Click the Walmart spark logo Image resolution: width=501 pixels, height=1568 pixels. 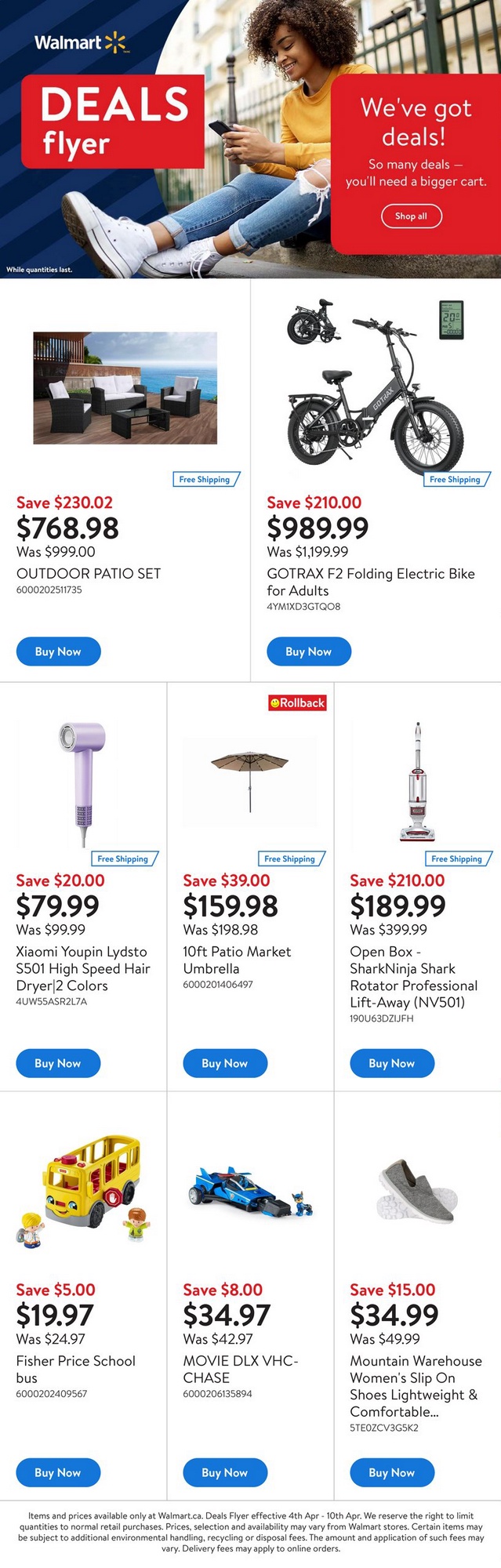114,43
